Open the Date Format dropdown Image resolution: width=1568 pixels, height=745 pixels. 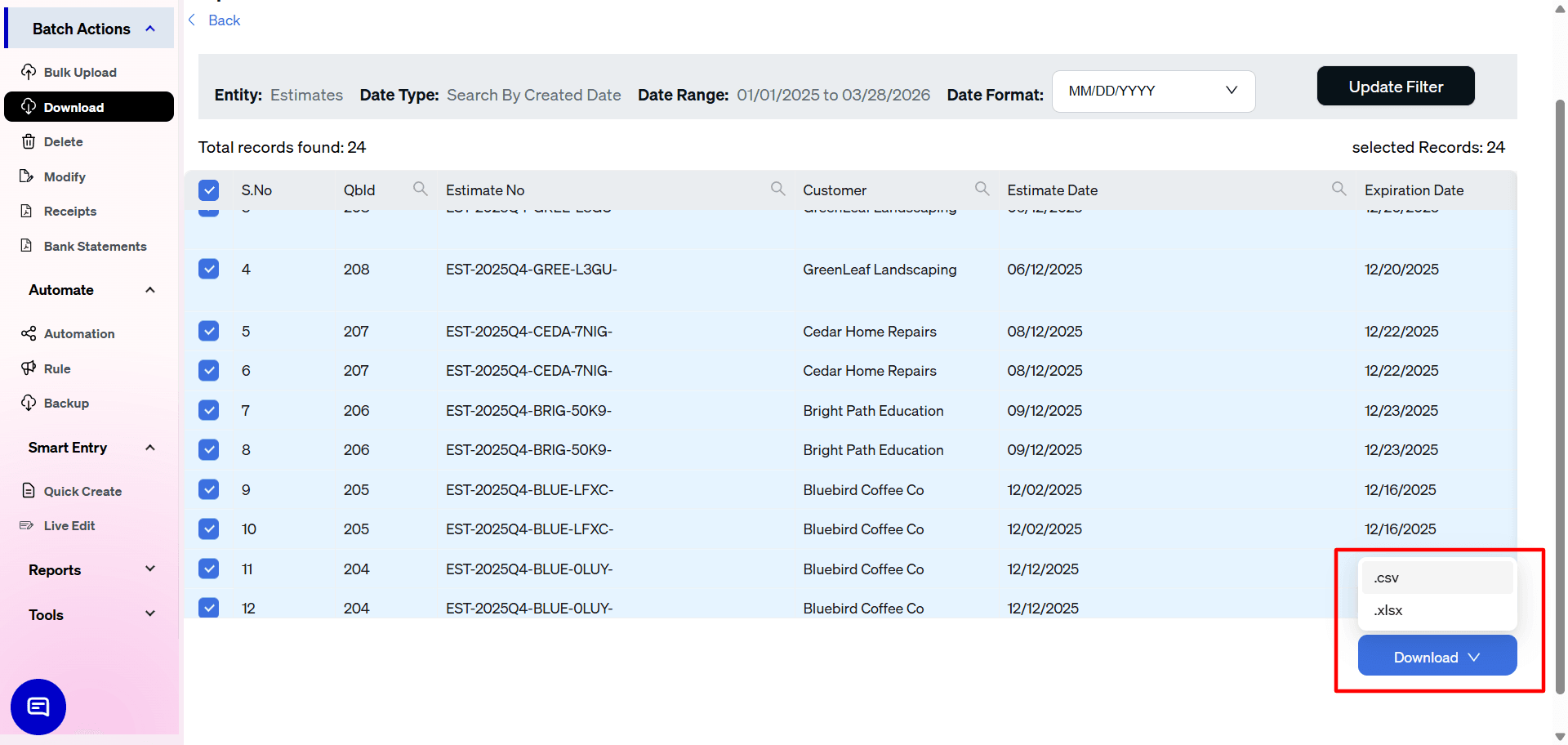click(x=1153, y=91)
